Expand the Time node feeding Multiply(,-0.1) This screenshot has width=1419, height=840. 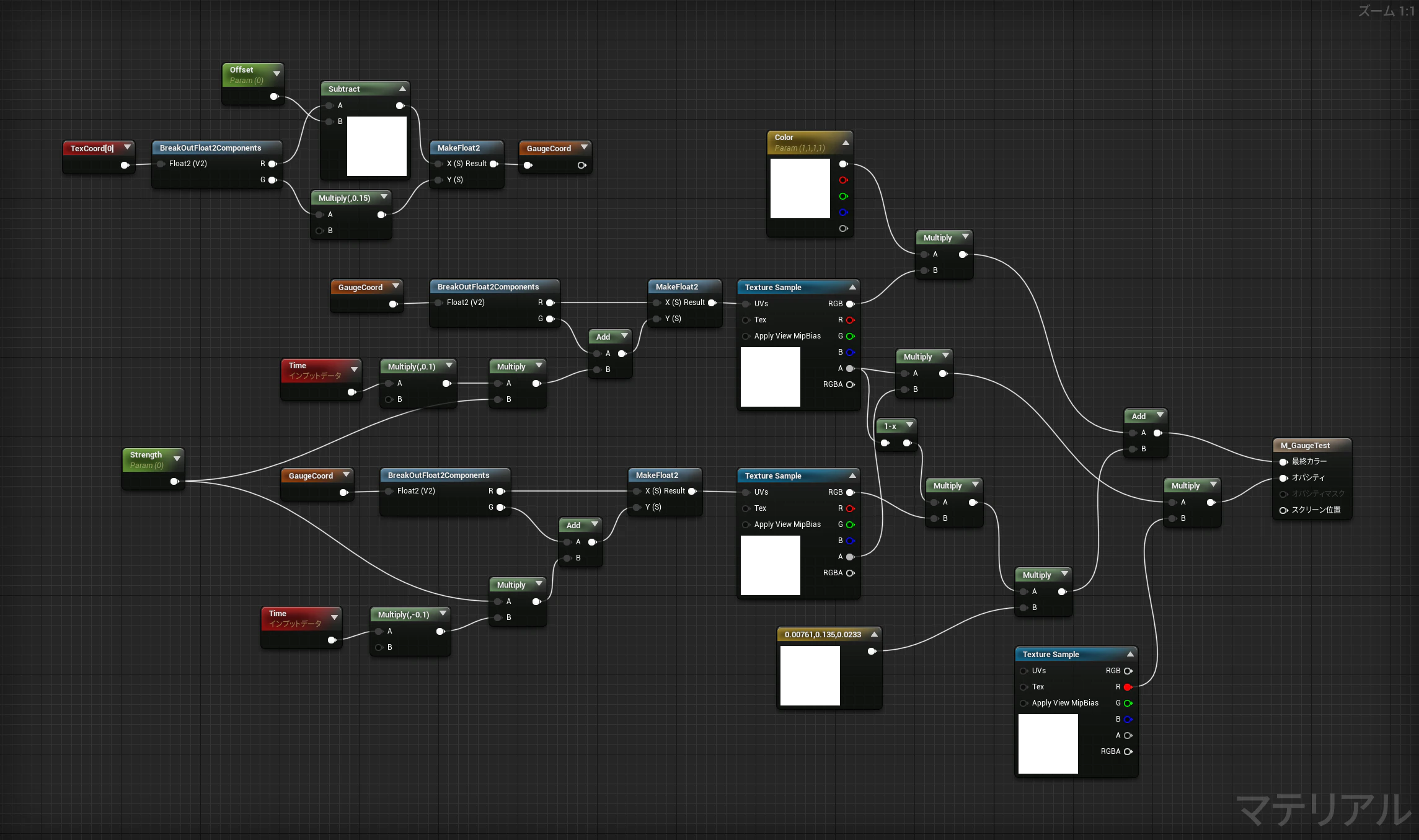coord(334,617)
